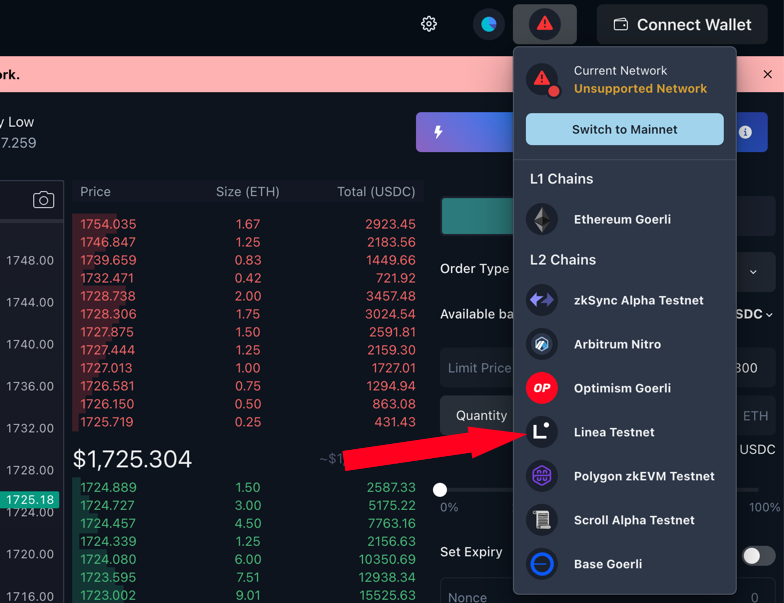The width and height of the screenshot is (784, 603).
Task: Click bid price 1724.727
Action: [108, 506]
